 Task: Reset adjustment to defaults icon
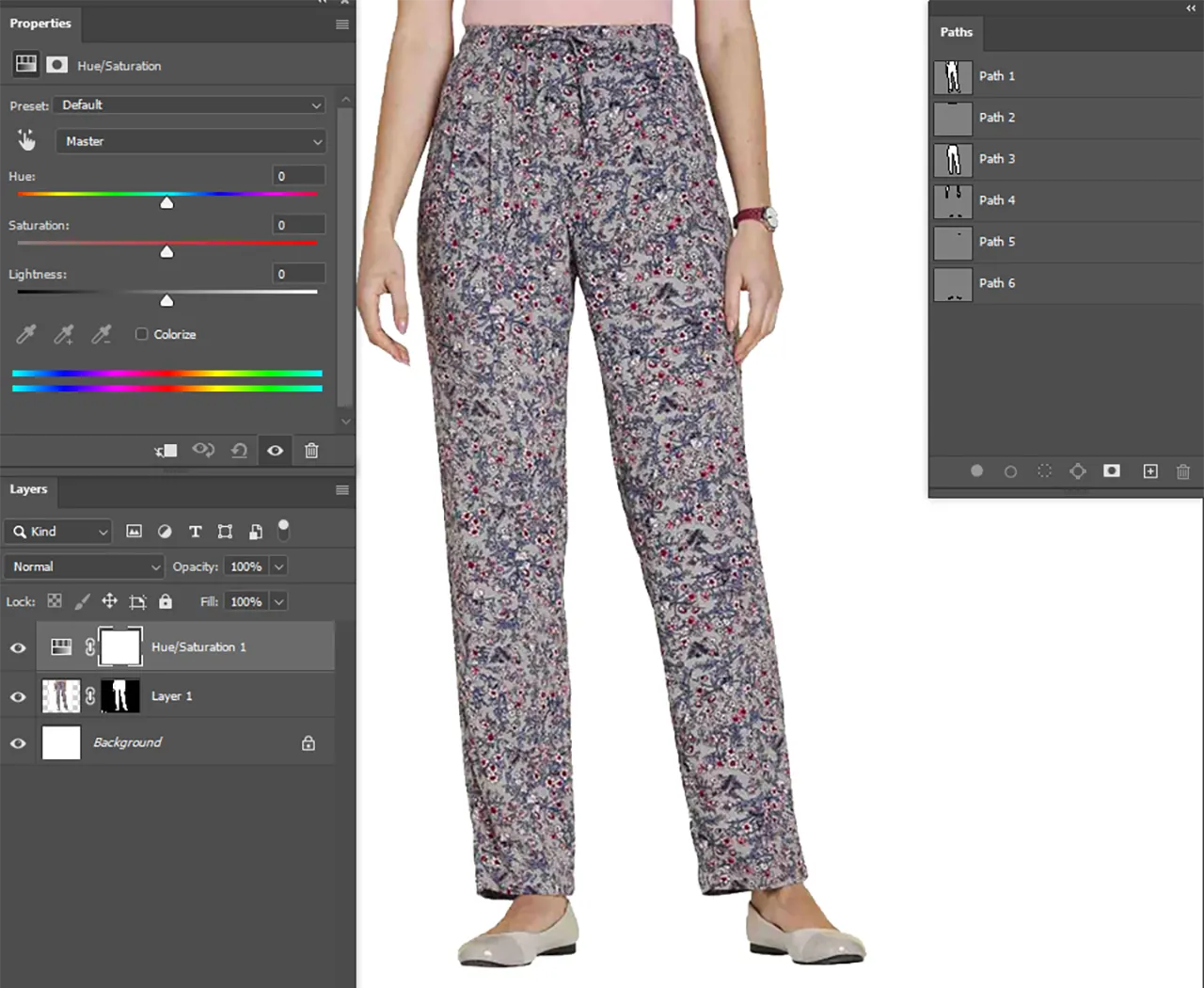tap(239, 451)
